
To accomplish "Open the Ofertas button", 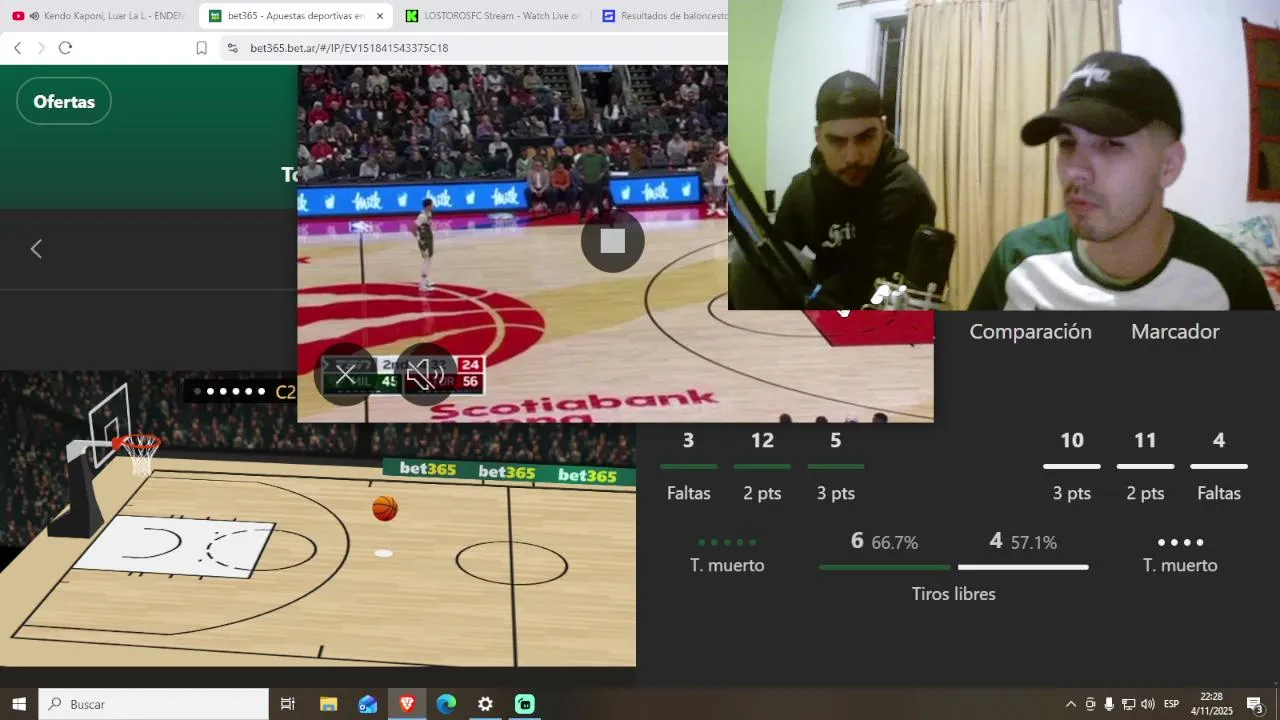I will (x=64, y=101).
